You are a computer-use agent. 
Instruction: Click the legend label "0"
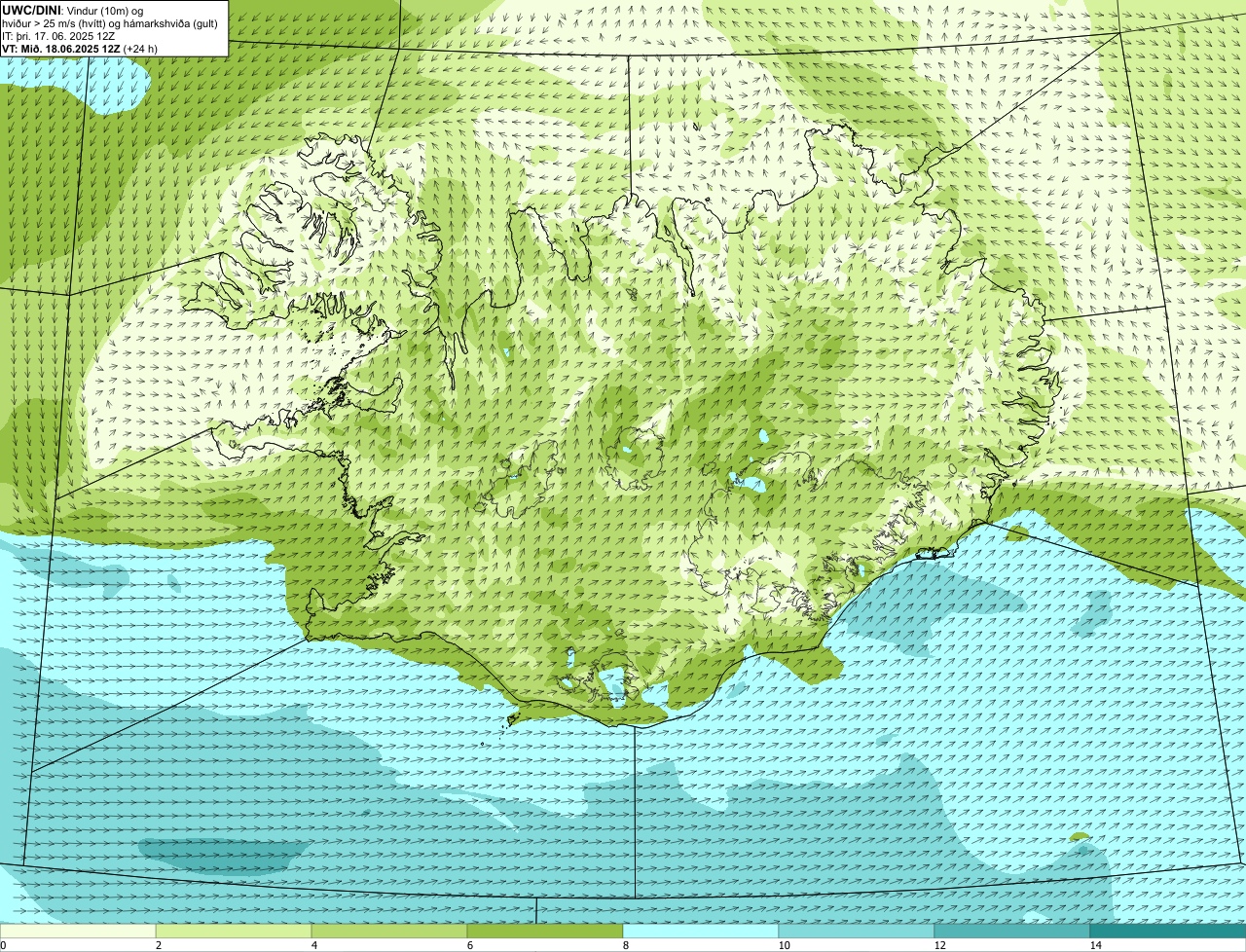click(3, 945)
